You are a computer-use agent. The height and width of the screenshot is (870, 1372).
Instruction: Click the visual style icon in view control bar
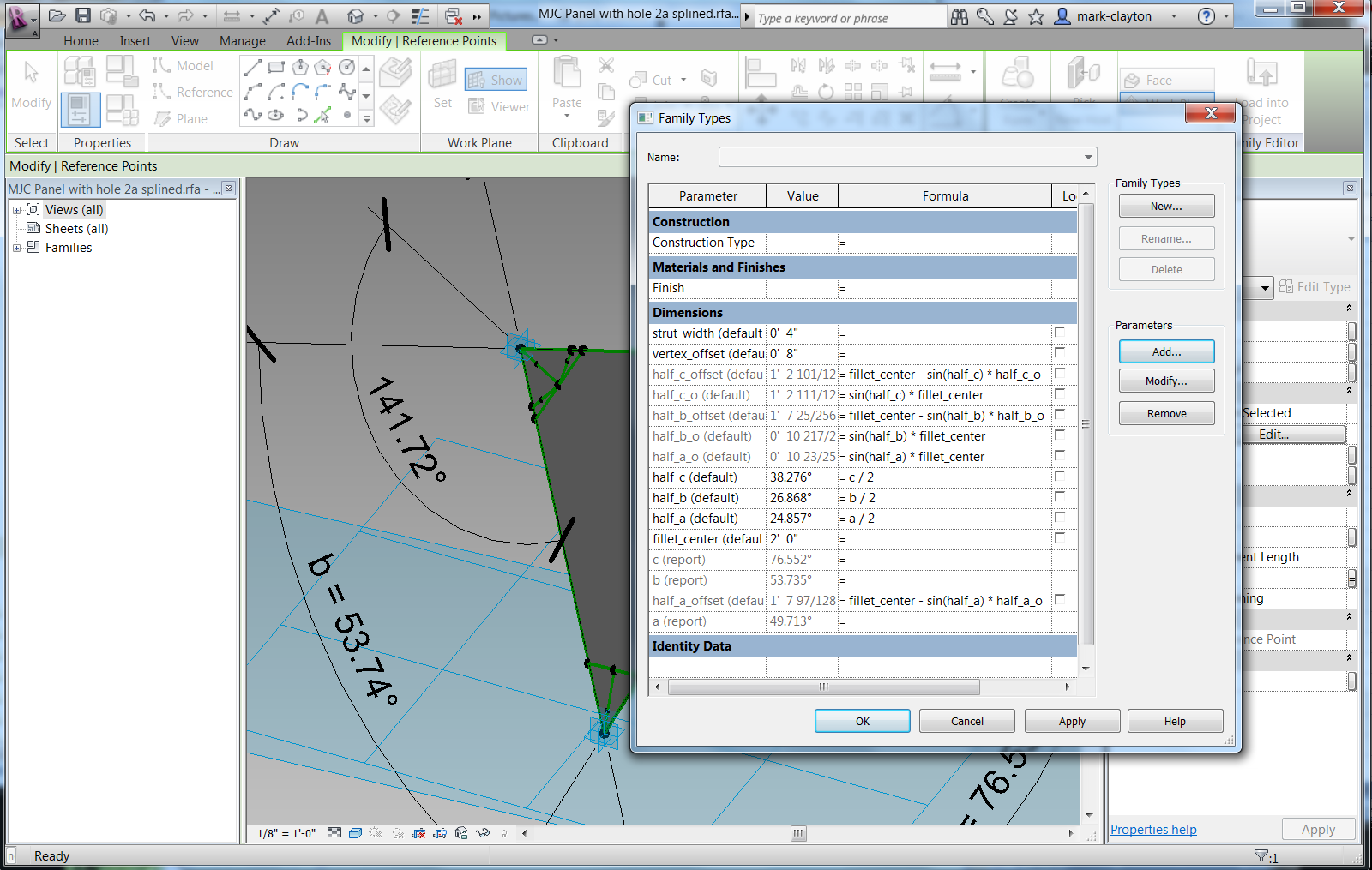[355, 833]
